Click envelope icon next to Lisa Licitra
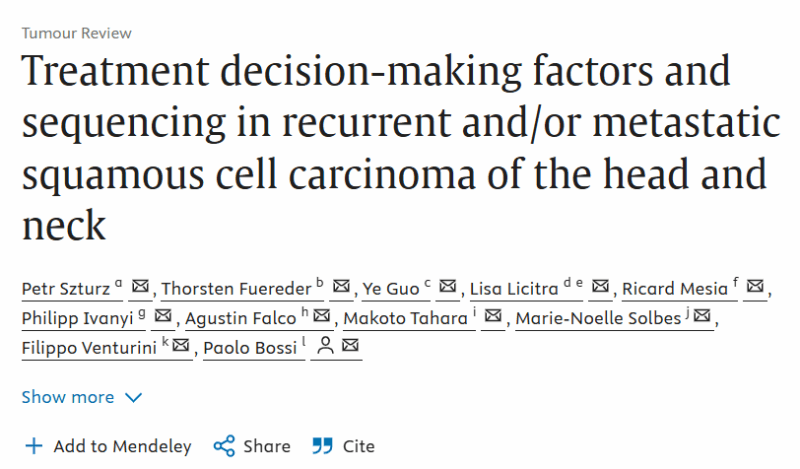The height and width of the screenshot is (469, 800). tap(601, 286)
